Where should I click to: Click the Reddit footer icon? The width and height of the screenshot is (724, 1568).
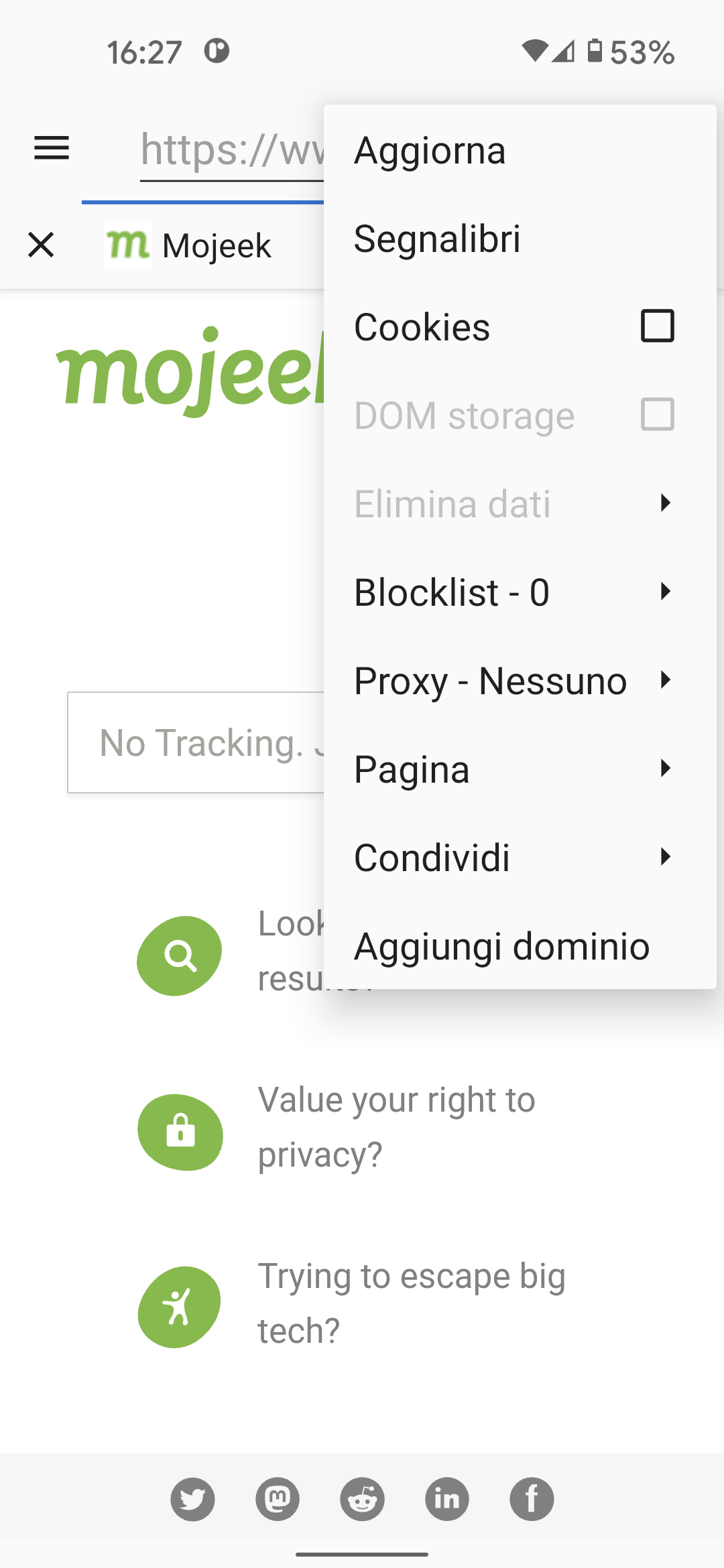[x=362, y=1499]
